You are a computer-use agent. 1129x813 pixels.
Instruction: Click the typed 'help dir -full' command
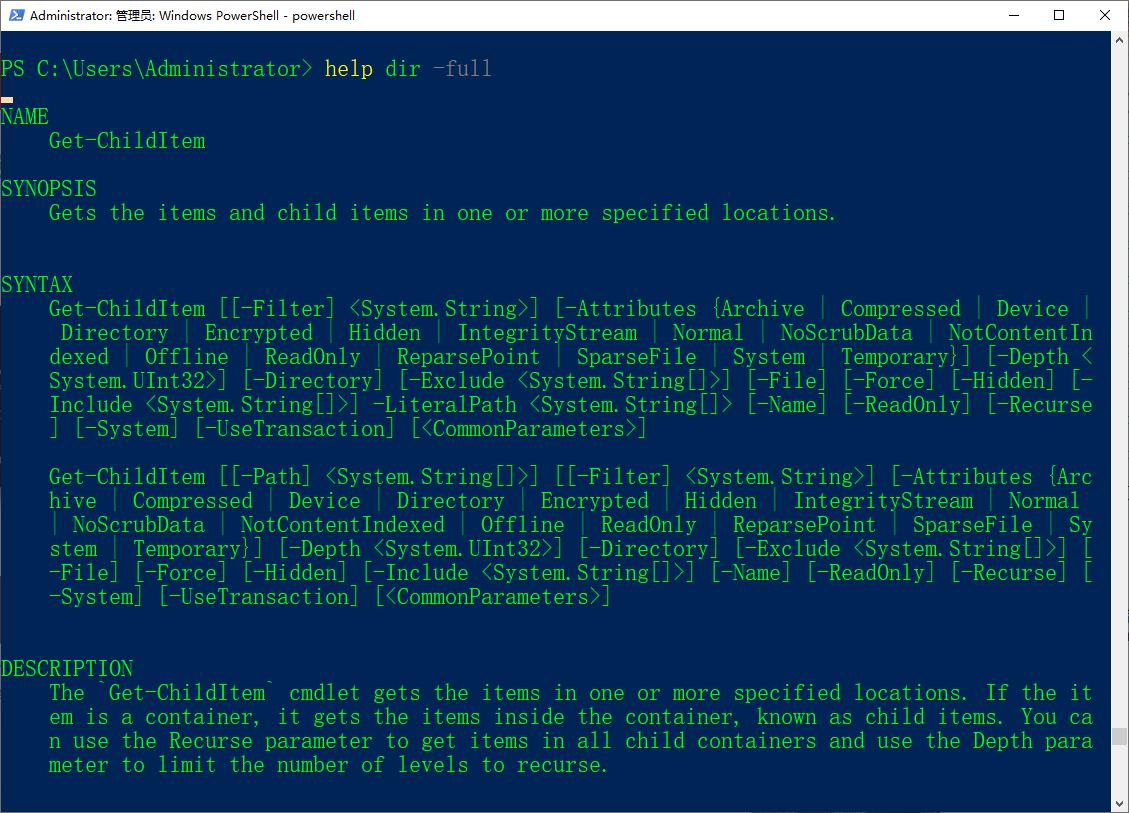(x=408, y=69)
